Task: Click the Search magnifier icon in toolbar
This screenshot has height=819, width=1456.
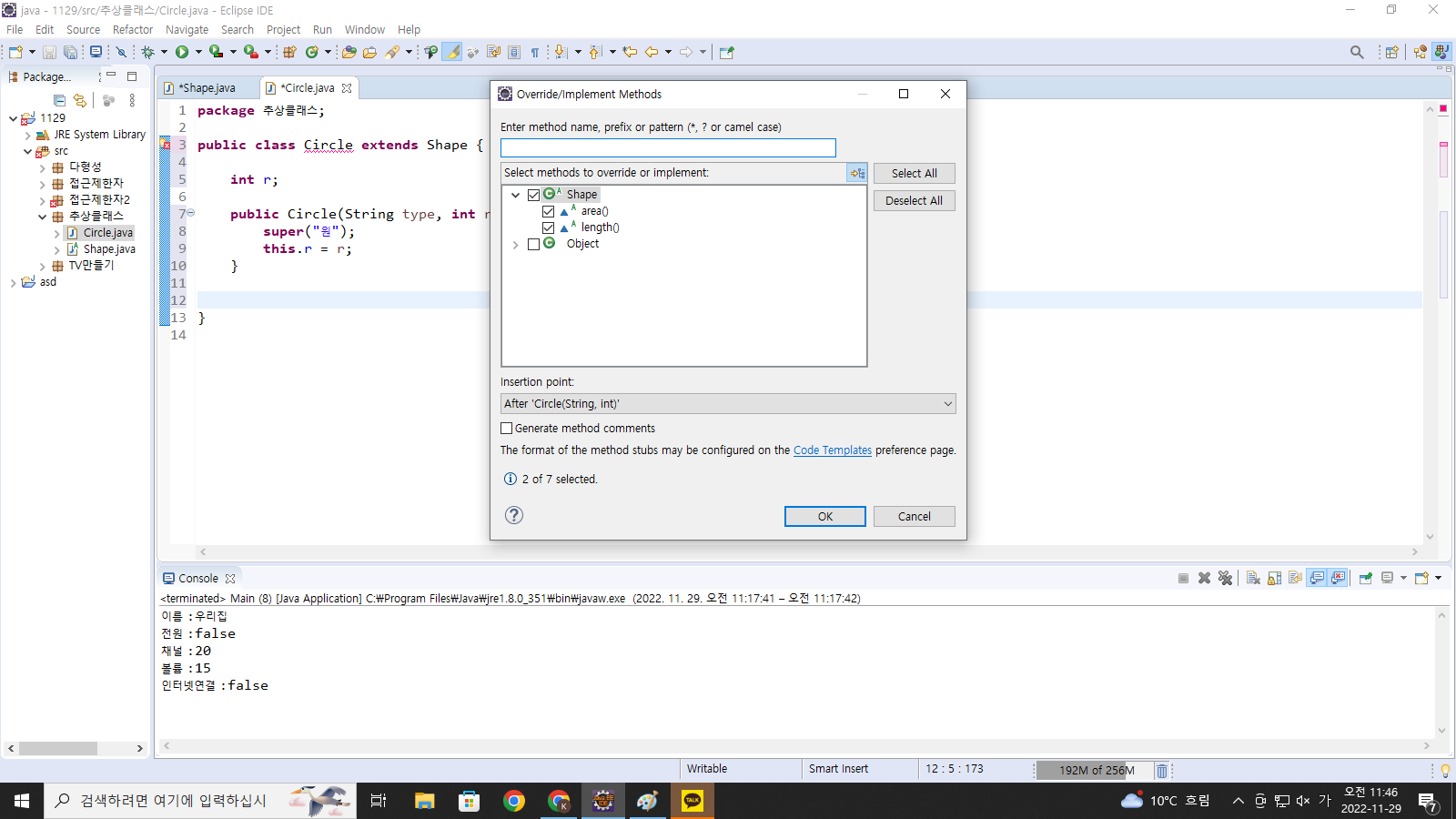Action: [x=1357, y=52]
